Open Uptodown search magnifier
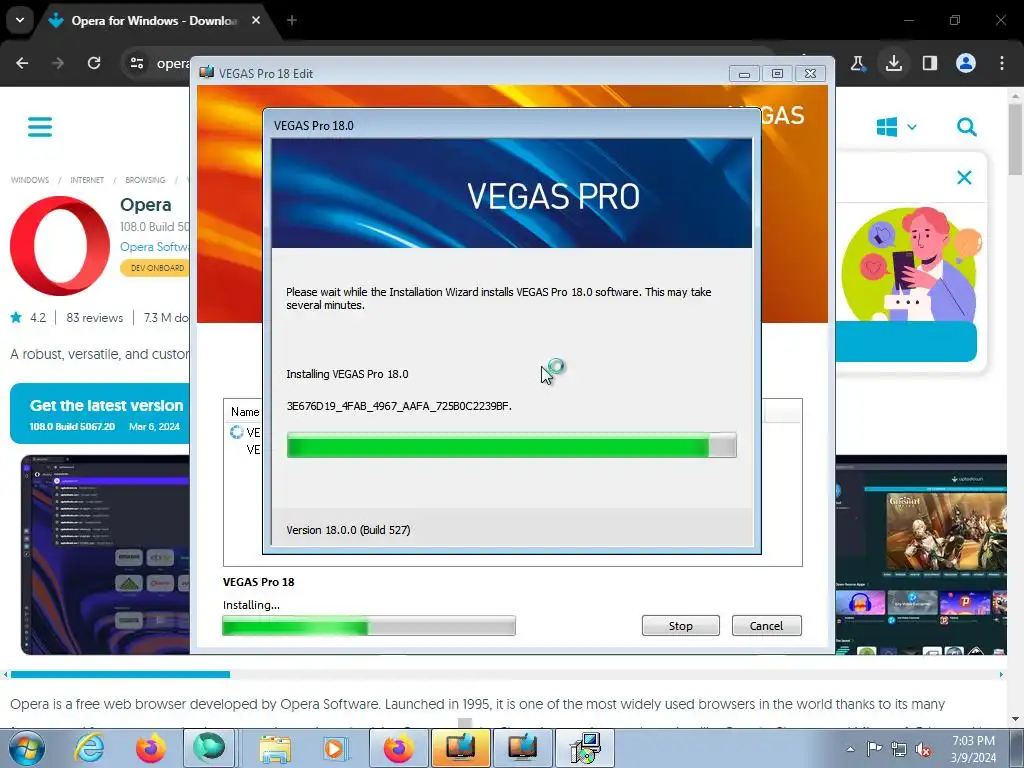Viewport: 1024px width, 768px height. (x=967, y=127)
